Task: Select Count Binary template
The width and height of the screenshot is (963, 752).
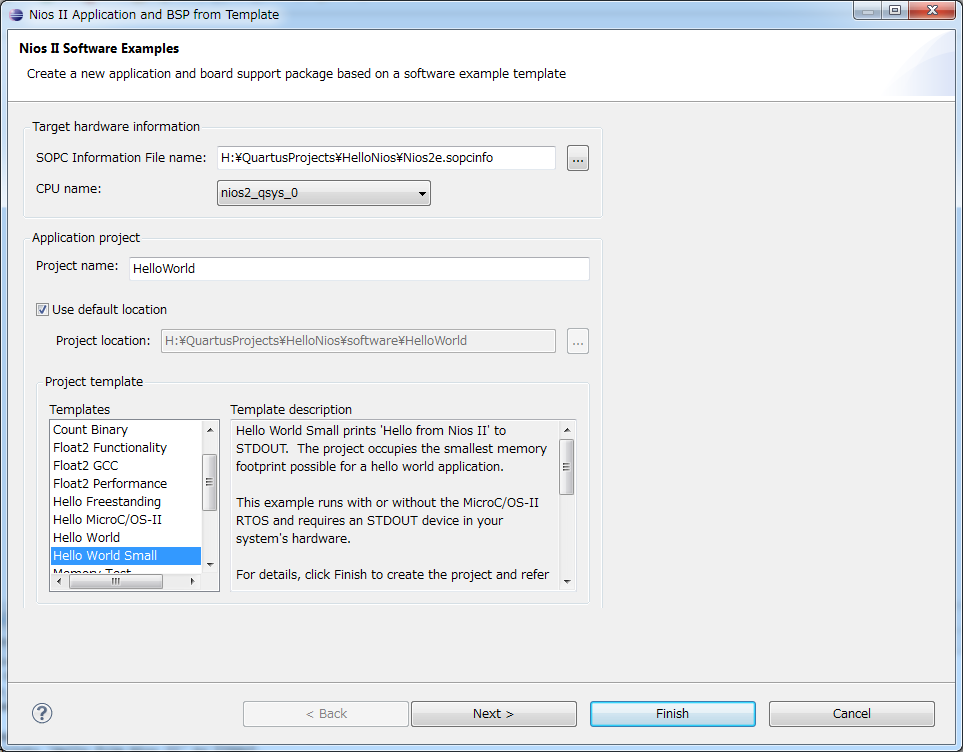Action: (x=126, y=429)
